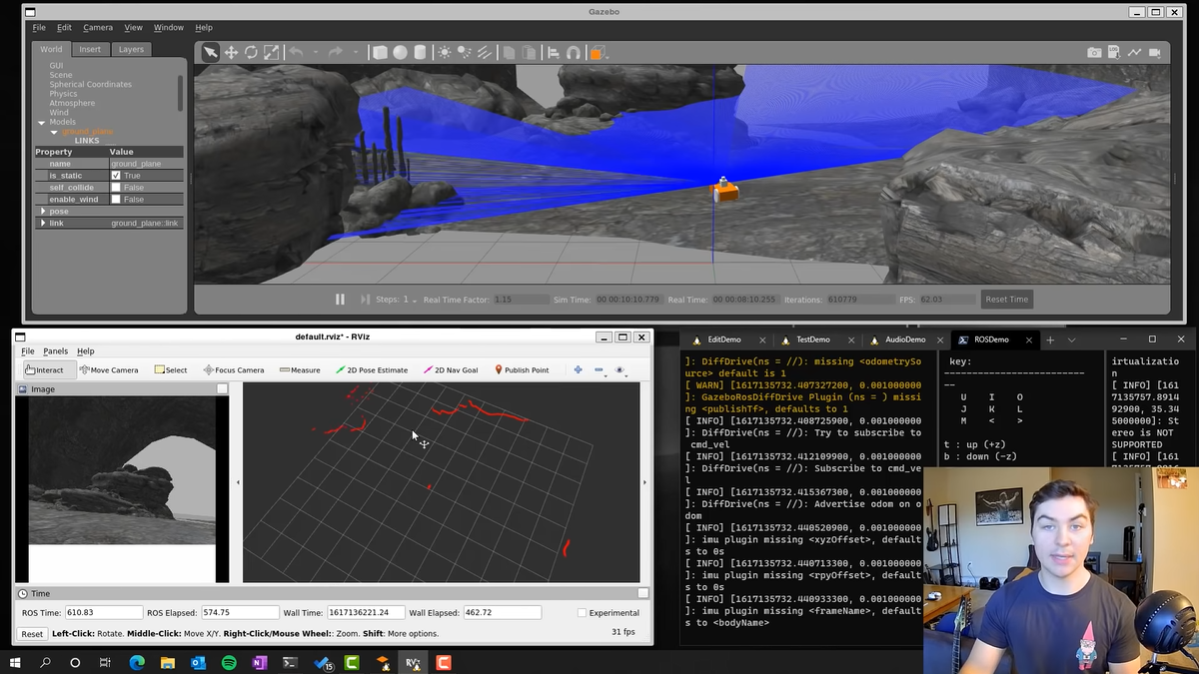Screen dimensions: 1199x674
Task: Uncheck the is_static property checkbox
Action: coord(116,176)
